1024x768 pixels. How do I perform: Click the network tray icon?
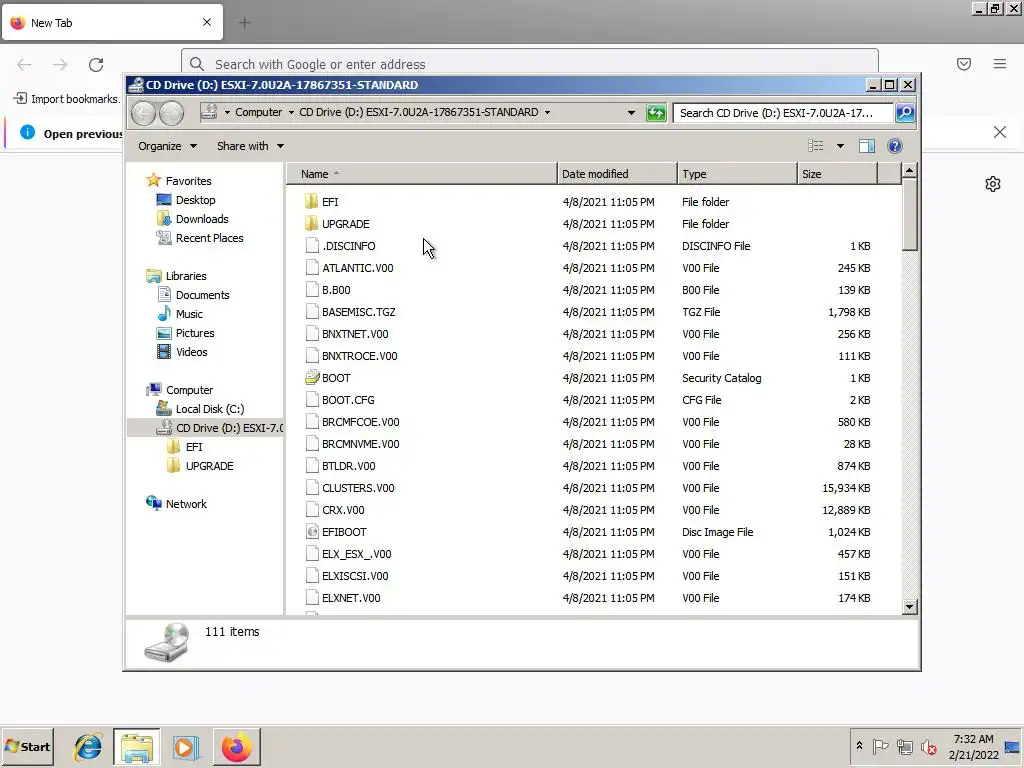click(904, 746)
